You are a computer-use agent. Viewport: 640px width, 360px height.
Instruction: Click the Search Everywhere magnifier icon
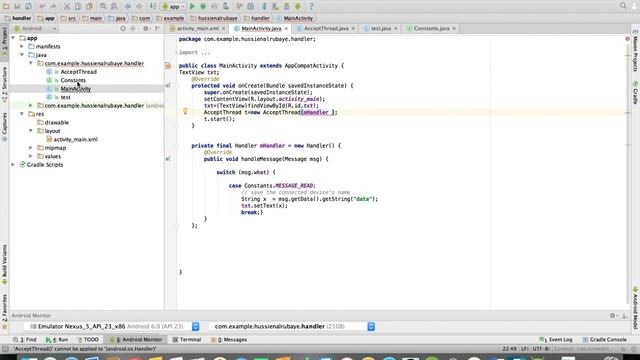point(623,6)
